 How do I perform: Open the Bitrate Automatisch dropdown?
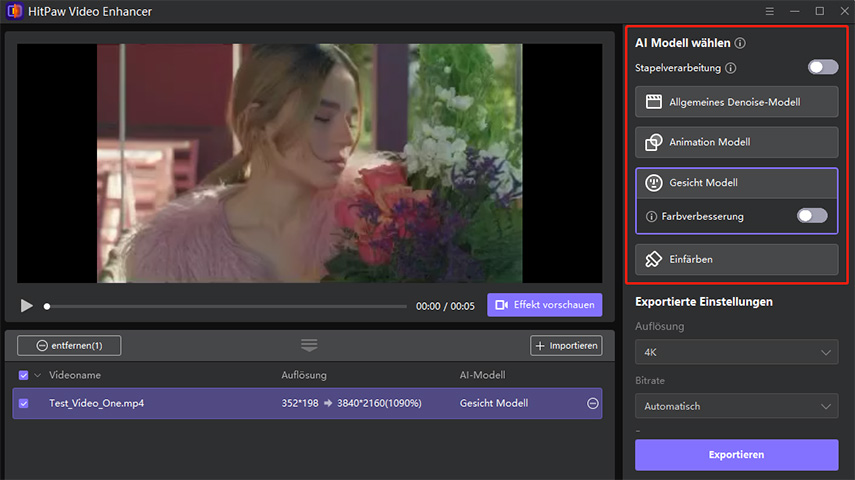tap(736, 406)
